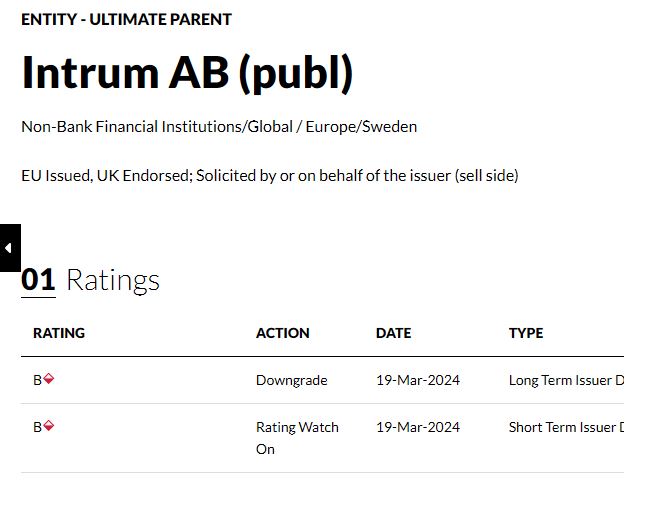Image resolution: width=647 pixels, height=515 pixels.
Task: Click red watch icon in Rating Watch On row
Action: (49, 426)
